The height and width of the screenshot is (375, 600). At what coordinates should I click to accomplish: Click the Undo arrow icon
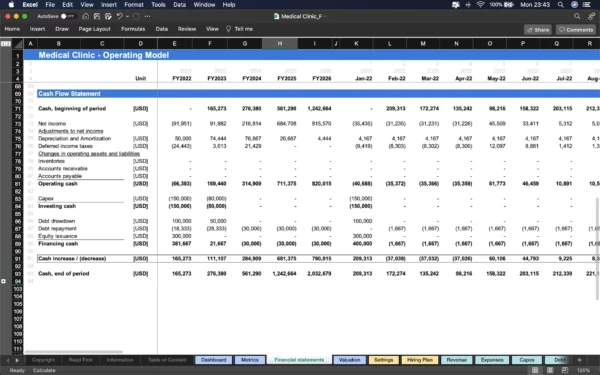click(120, 16)
